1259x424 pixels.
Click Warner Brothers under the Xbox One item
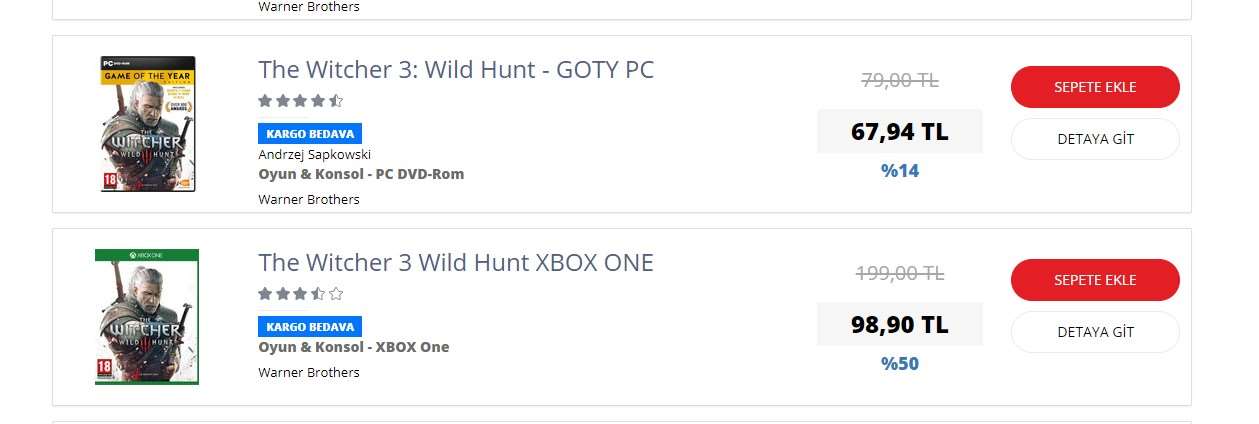pos(309,372)
